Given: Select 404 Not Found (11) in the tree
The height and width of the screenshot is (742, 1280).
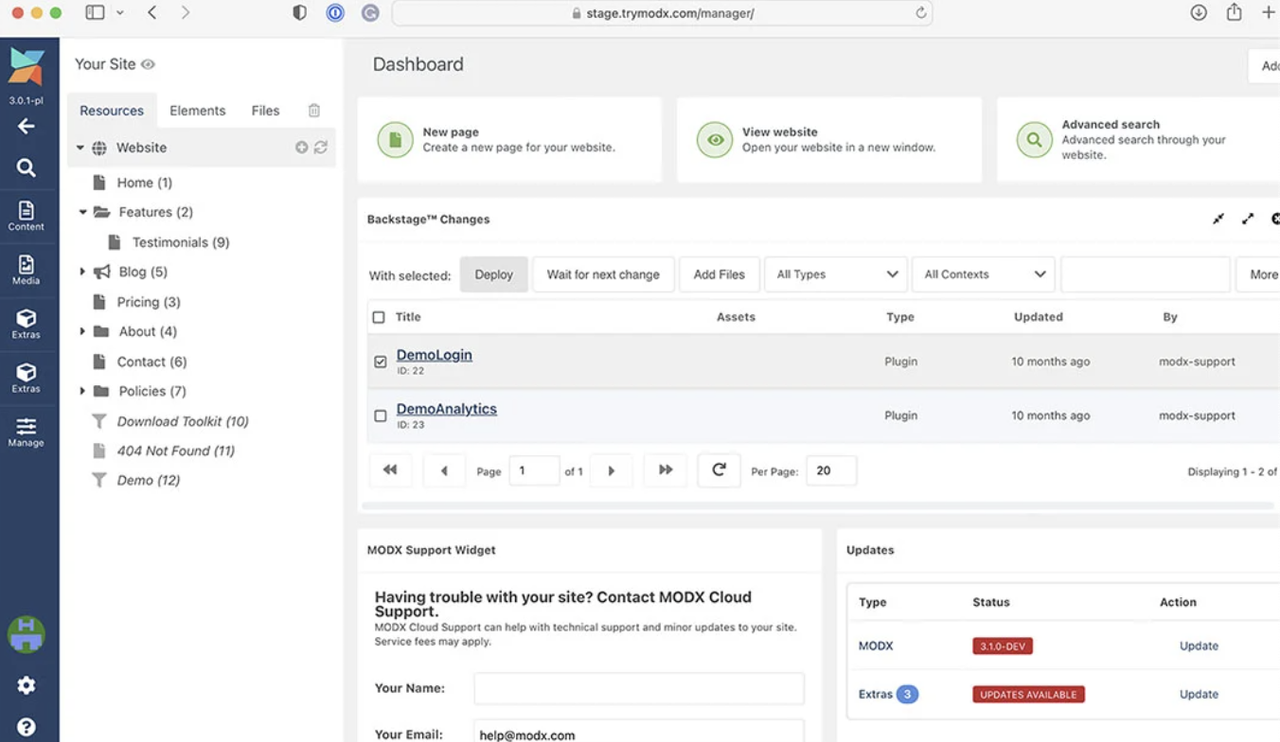Looking at the screenshot, I should 176,451.
